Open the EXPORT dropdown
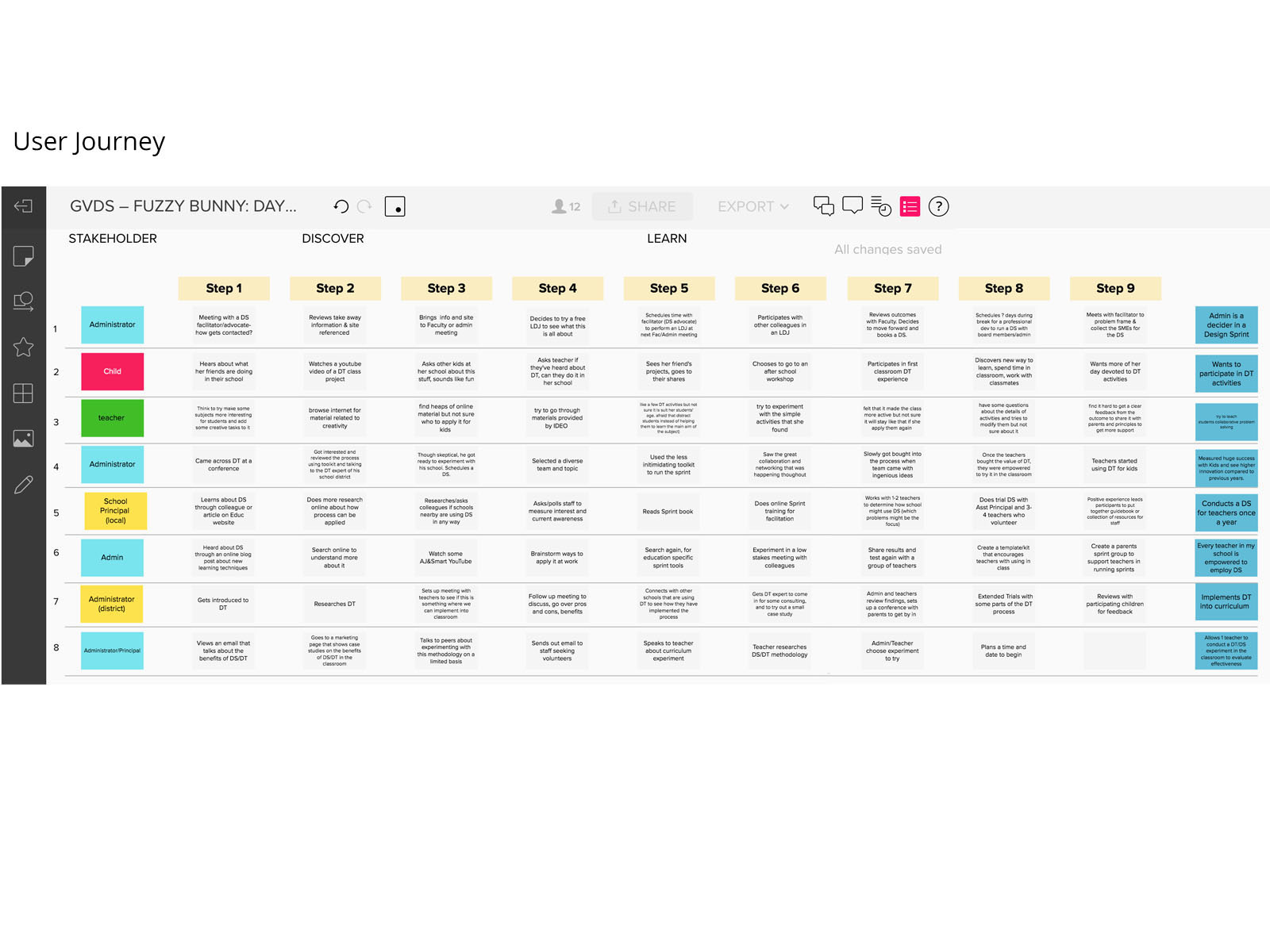The width and height of the screenshot is (1270, 952). (751, 206)
